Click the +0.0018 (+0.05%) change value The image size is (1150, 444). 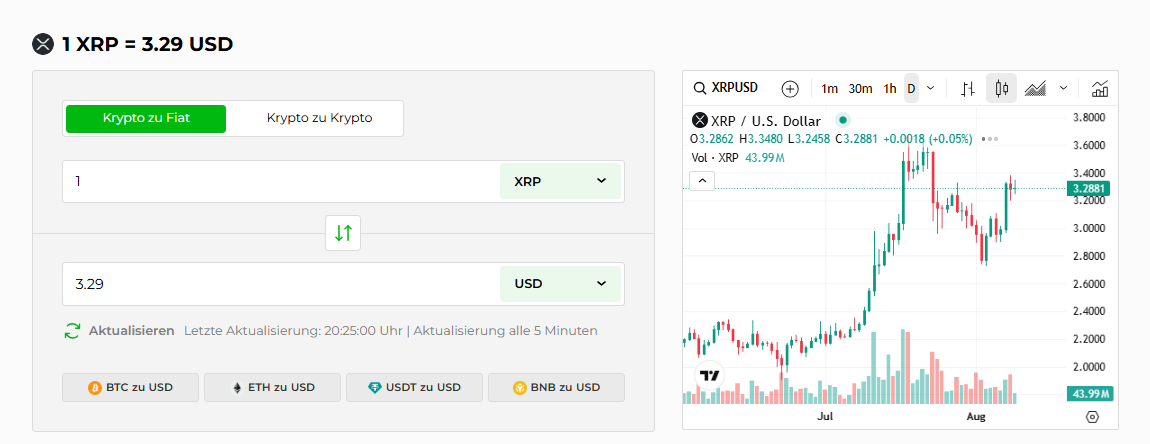(x=929, y=139)
